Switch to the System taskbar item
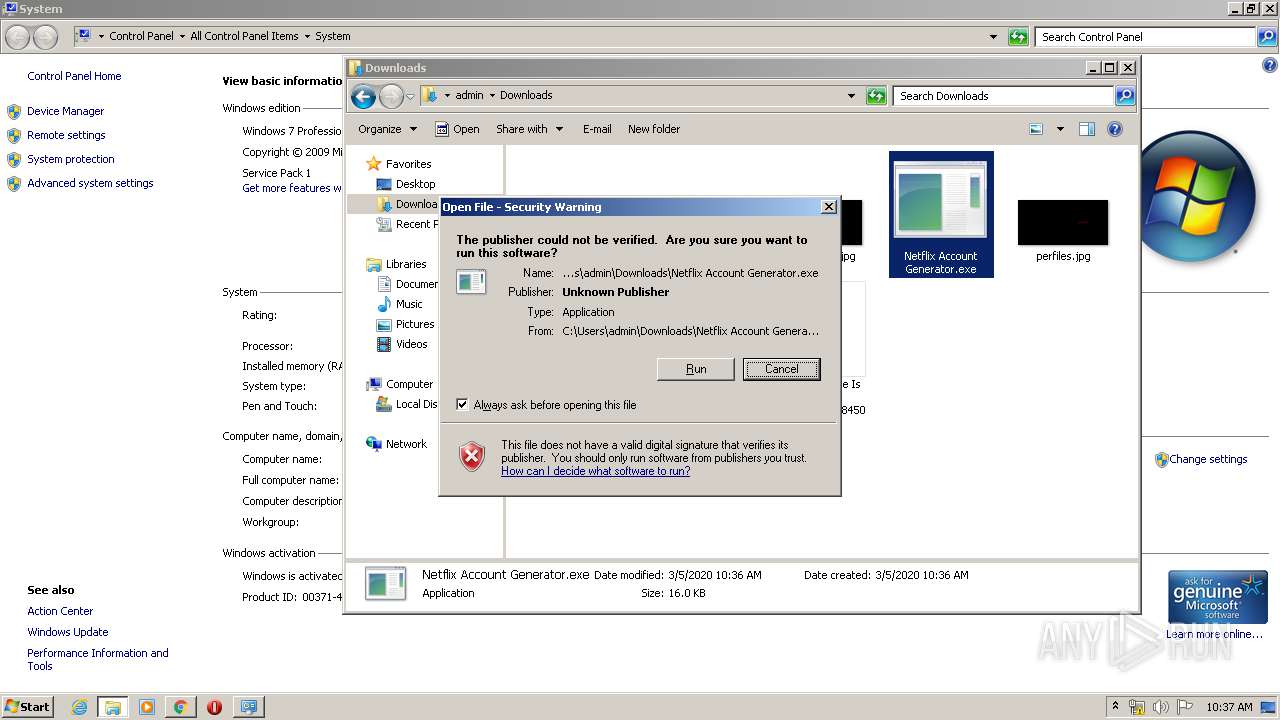This screenshot has width=1280, height=720. (248, 707)
